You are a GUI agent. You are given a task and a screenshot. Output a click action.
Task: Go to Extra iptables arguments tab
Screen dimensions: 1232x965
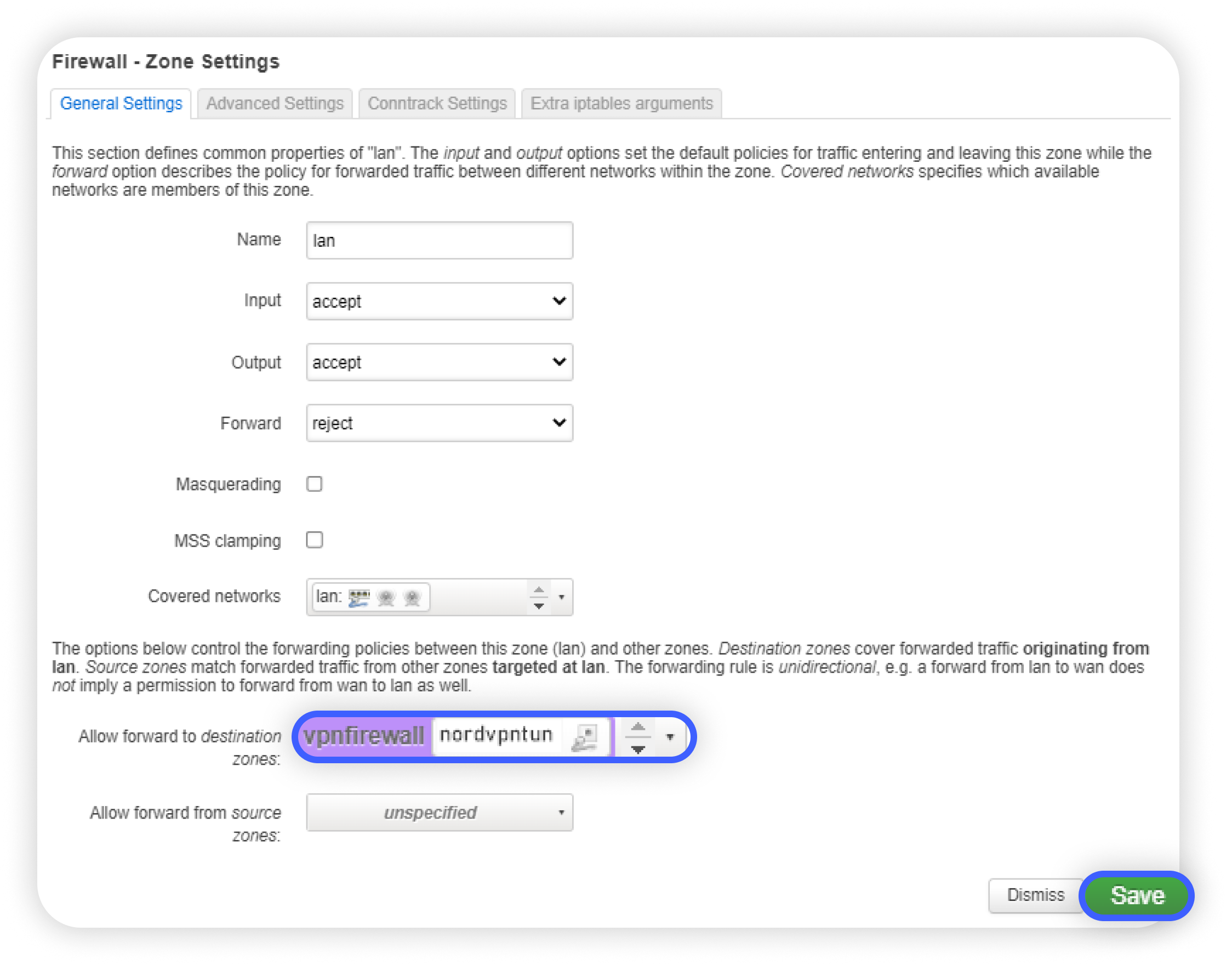[x=621, y=104]
